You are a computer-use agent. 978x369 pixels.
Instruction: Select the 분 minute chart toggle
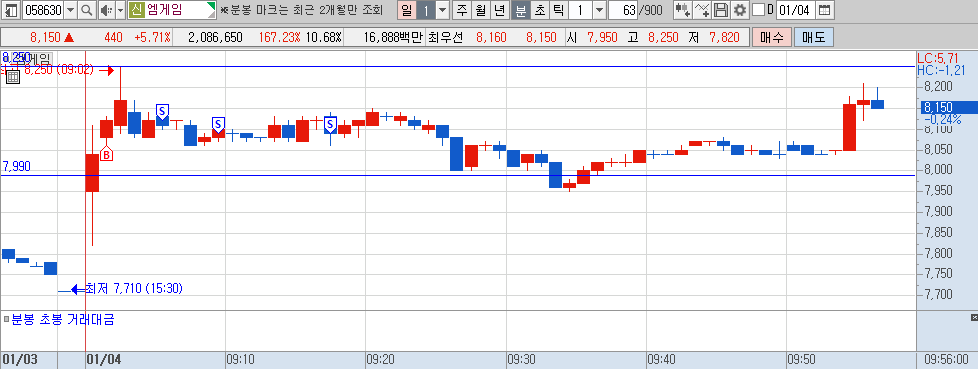[x=520, y=10]
